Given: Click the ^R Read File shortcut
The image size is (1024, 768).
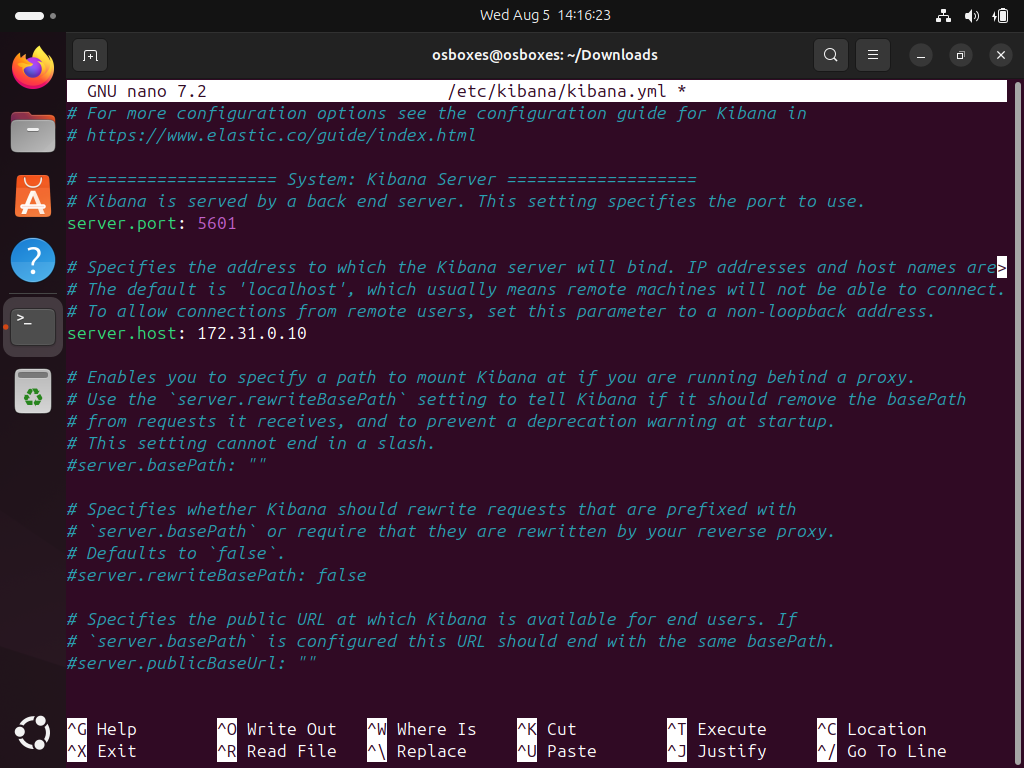Looking at the screenshot, I should 277,752.
